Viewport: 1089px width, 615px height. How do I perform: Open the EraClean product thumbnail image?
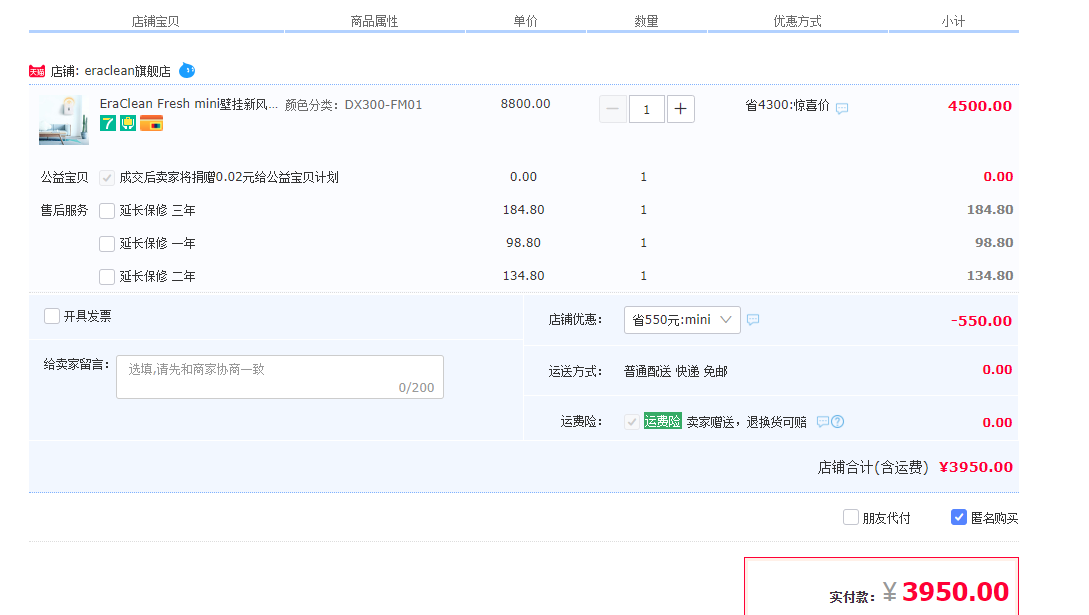pyautogui.click(x=64, y=119)
